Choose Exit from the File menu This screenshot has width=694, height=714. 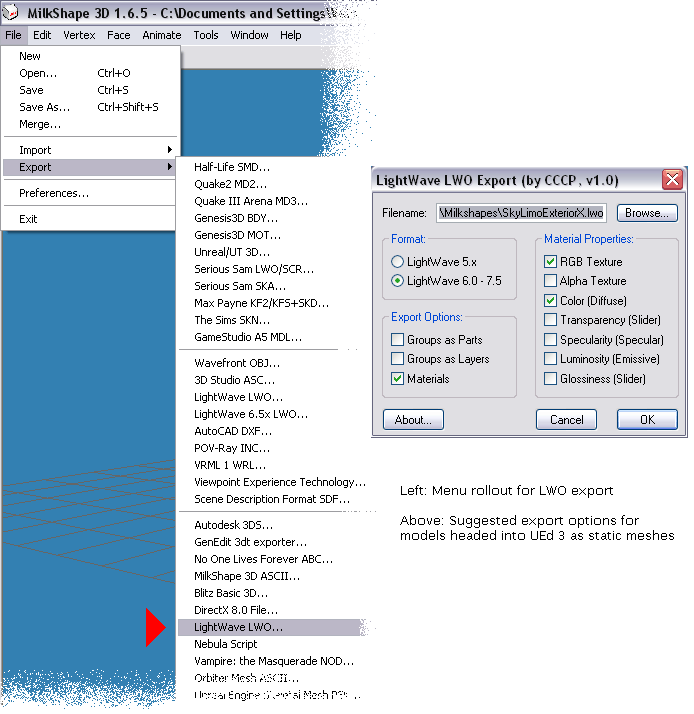point(89,219)
